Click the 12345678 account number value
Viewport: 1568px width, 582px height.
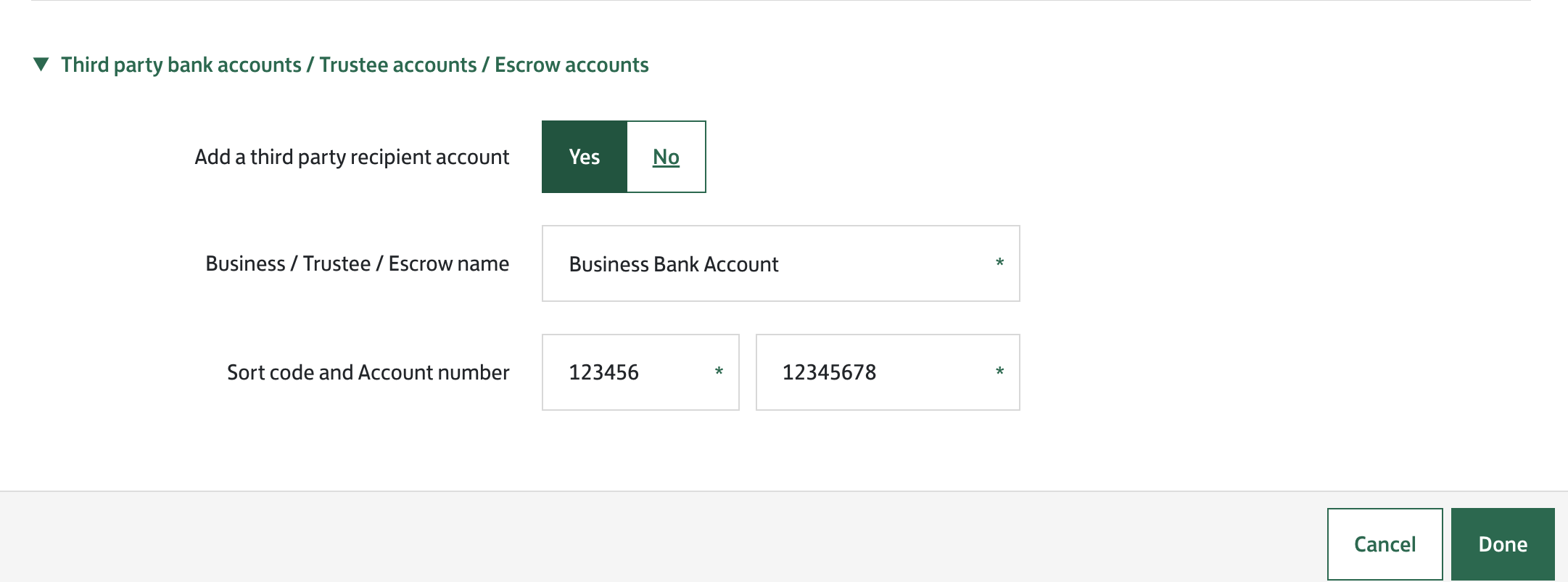pos(829,372)
